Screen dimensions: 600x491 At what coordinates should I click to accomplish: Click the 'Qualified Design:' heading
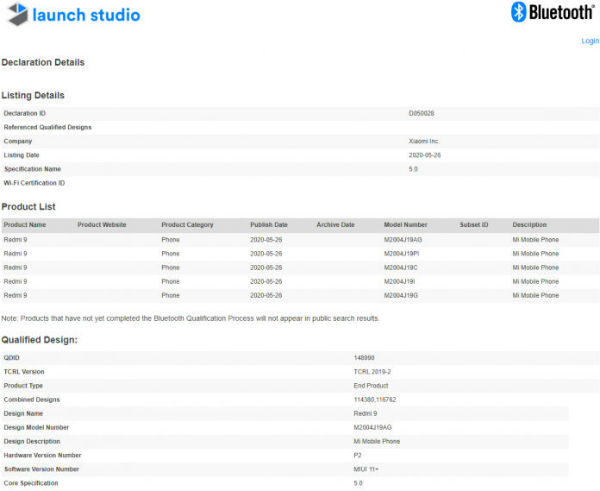pos(39,340)
